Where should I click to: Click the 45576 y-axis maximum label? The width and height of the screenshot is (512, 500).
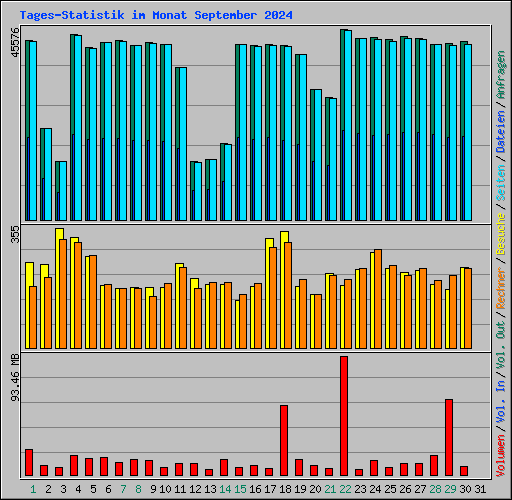pos(15,42)
